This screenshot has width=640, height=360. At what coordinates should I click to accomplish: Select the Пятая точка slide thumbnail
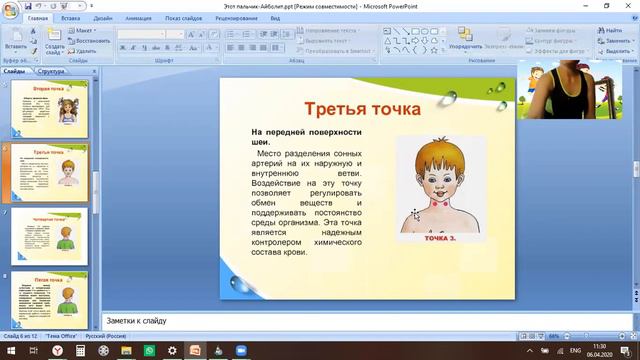click(49, 300)
